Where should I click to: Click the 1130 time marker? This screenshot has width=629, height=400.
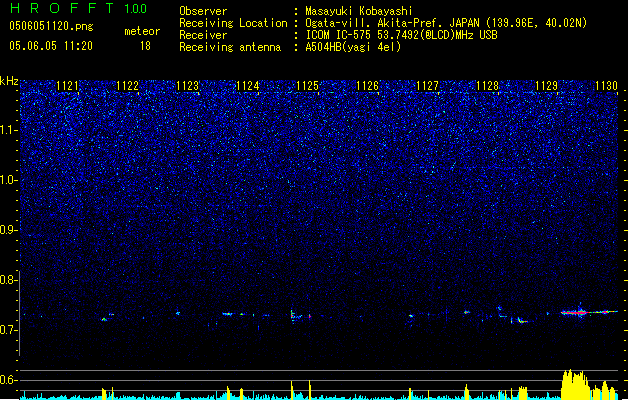click(x=607, y=86)
